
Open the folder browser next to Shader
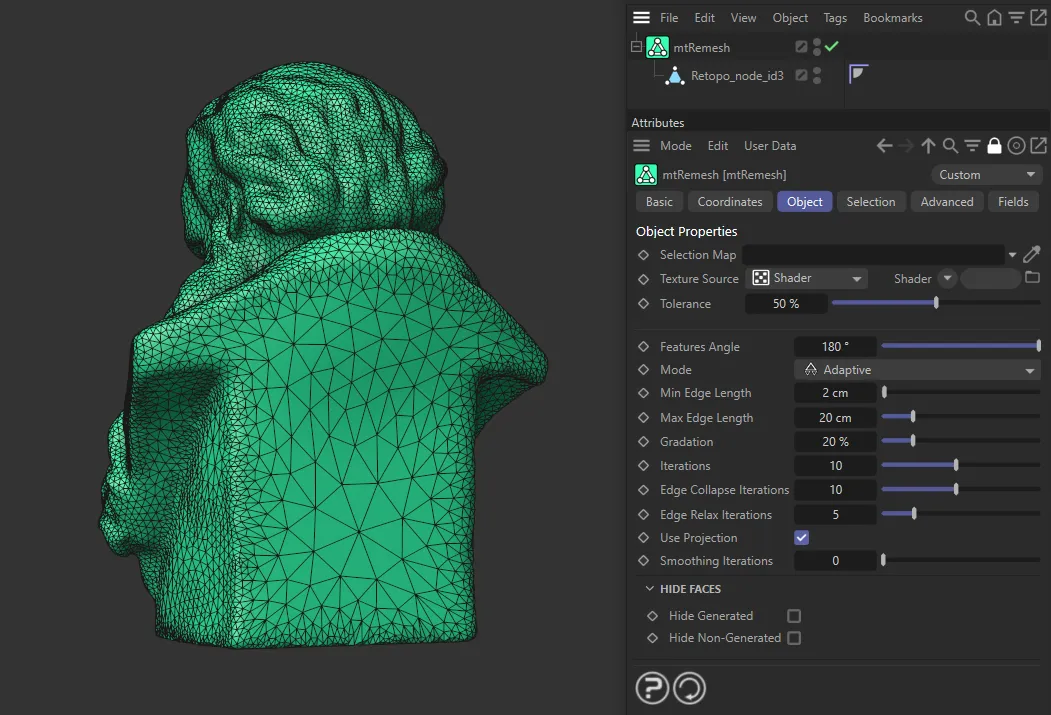[x=1032, y=278]
